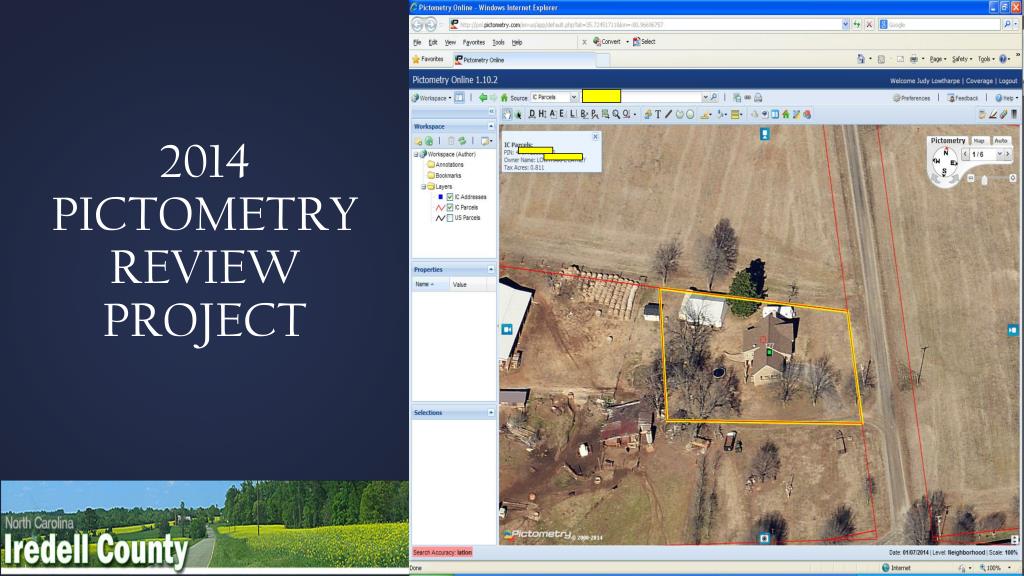Image resolution: width=1024 pixels, height=576 pixels.
Task: Open the image 1/6 selector dropdown
Action: tap(999, 154)
